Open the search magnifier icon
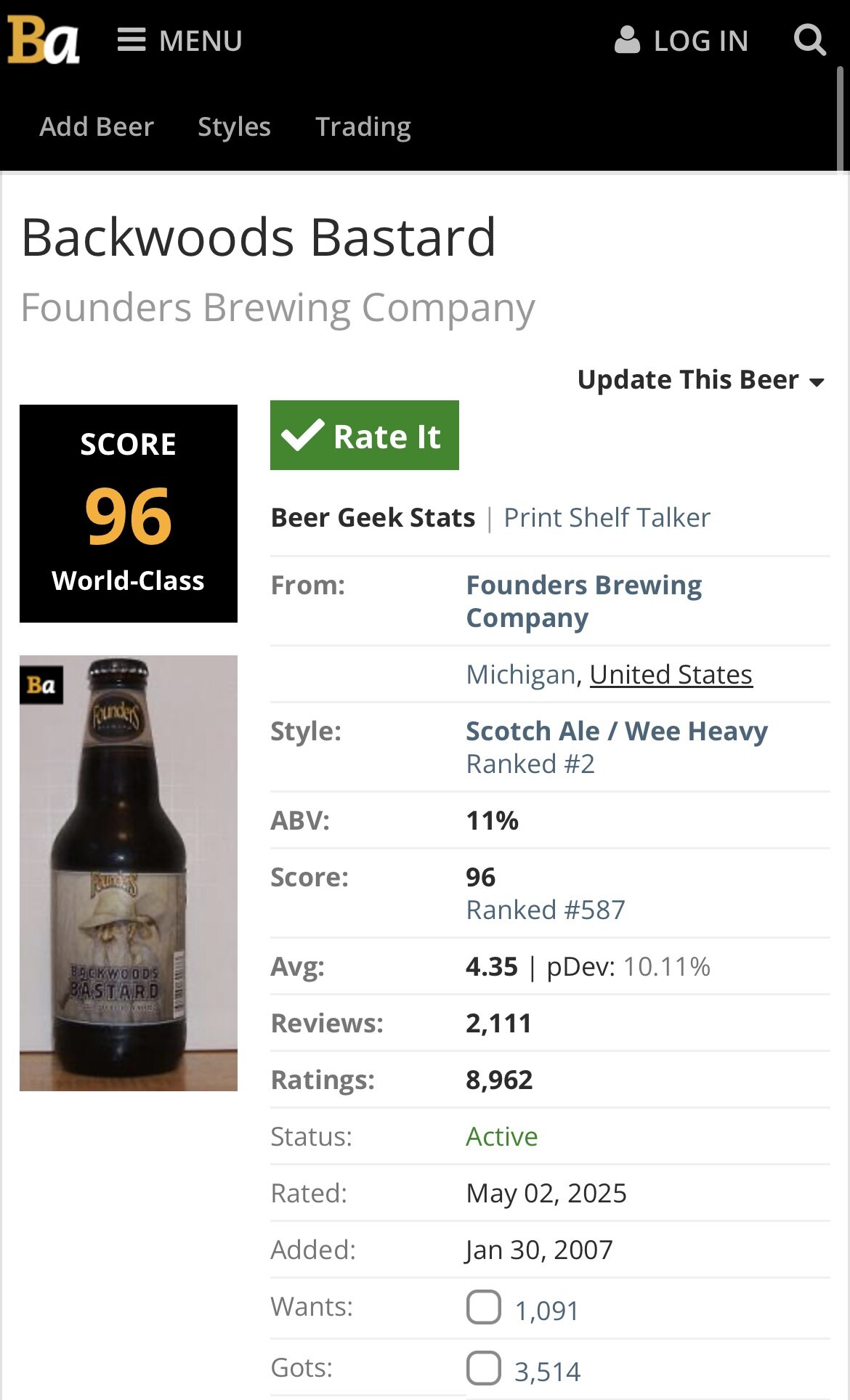The height and width of the screenshot is (1400, 850). (x=810, y=40)
